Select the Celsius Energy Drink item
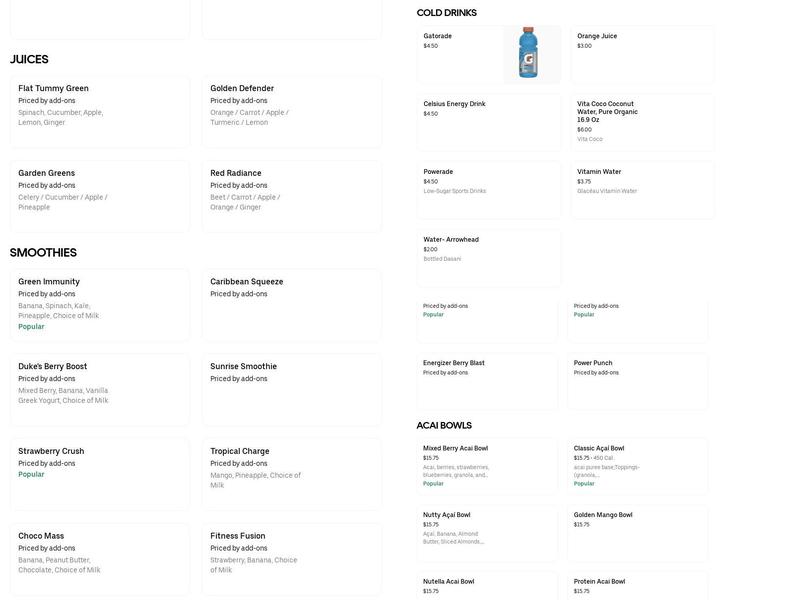Screen dimensions: 800x600 click(x=489, y=122)
